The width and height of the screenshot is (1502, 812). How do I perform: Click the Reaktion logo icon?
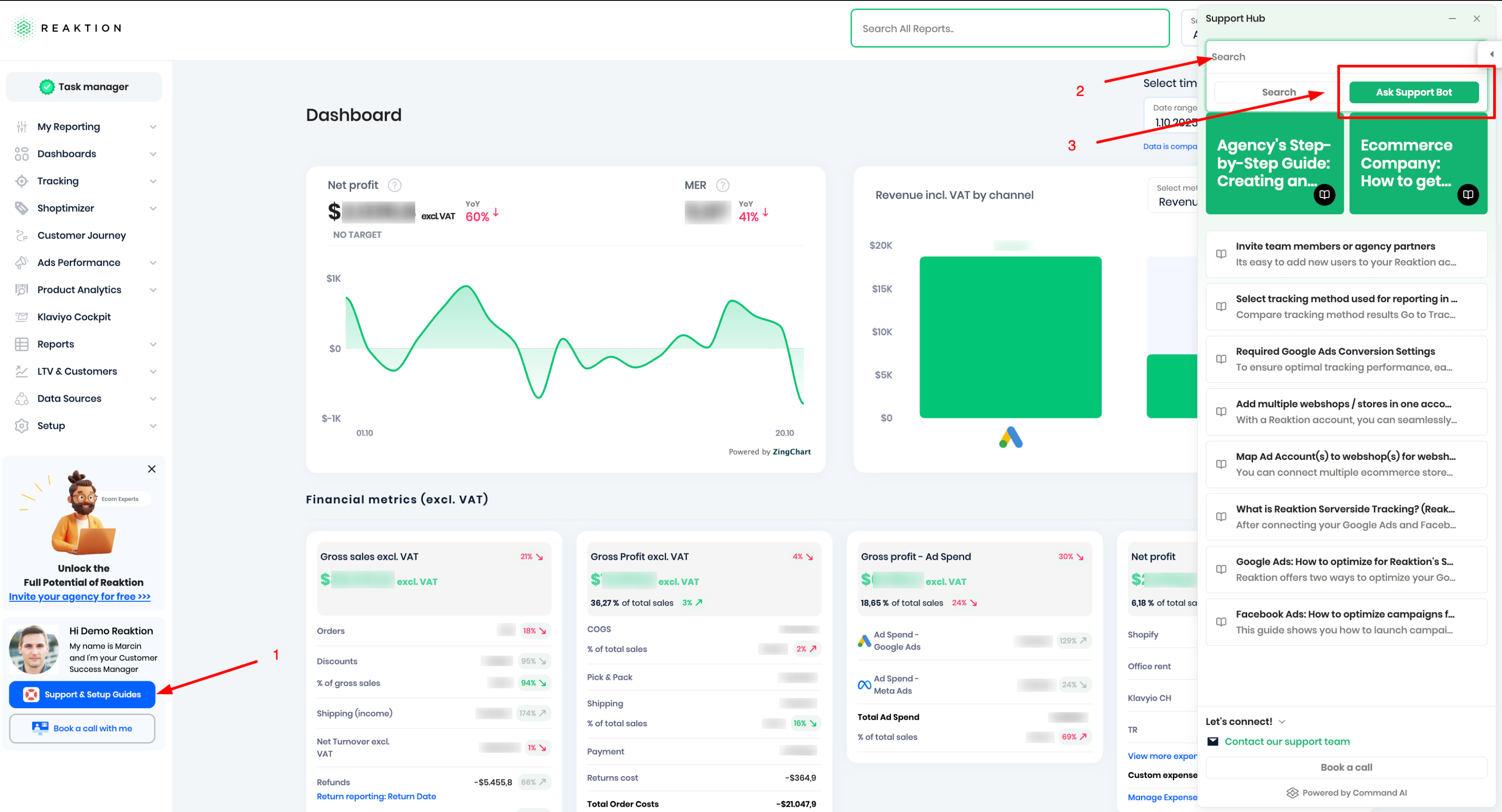tap(23, 28)
